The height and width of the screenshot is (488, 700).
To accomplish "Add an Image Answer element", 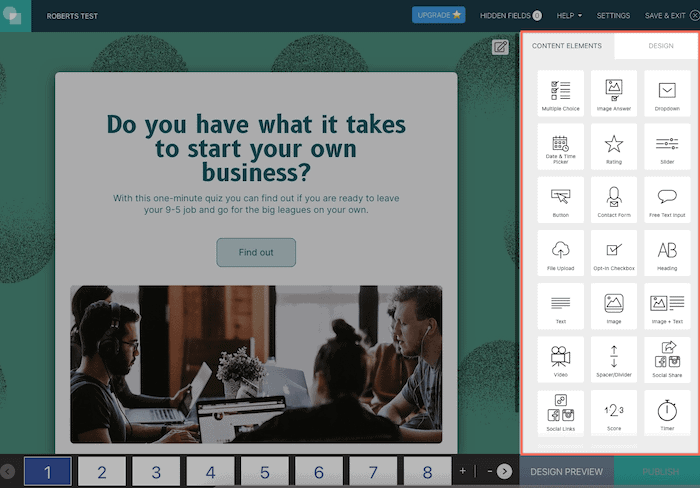I will pyautogui.click(x=614, y=93).
